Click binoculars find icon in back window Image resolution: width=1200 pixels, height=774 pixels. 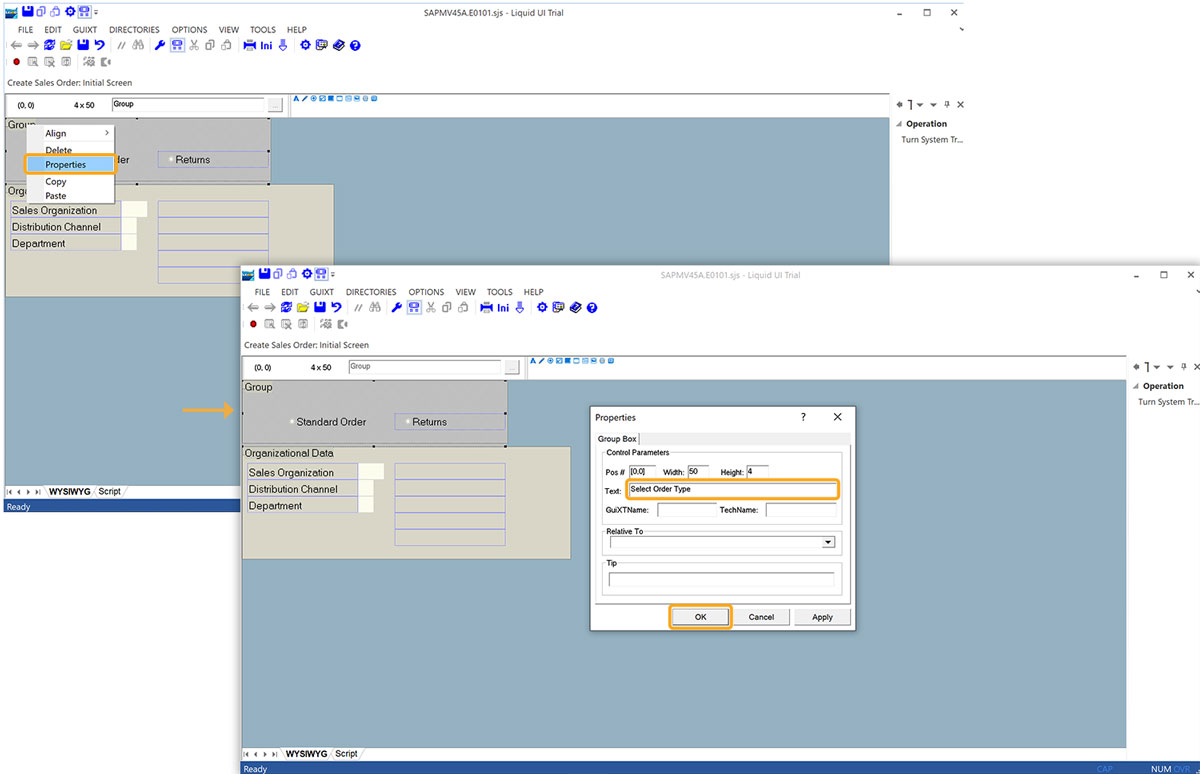coord(138,45)
